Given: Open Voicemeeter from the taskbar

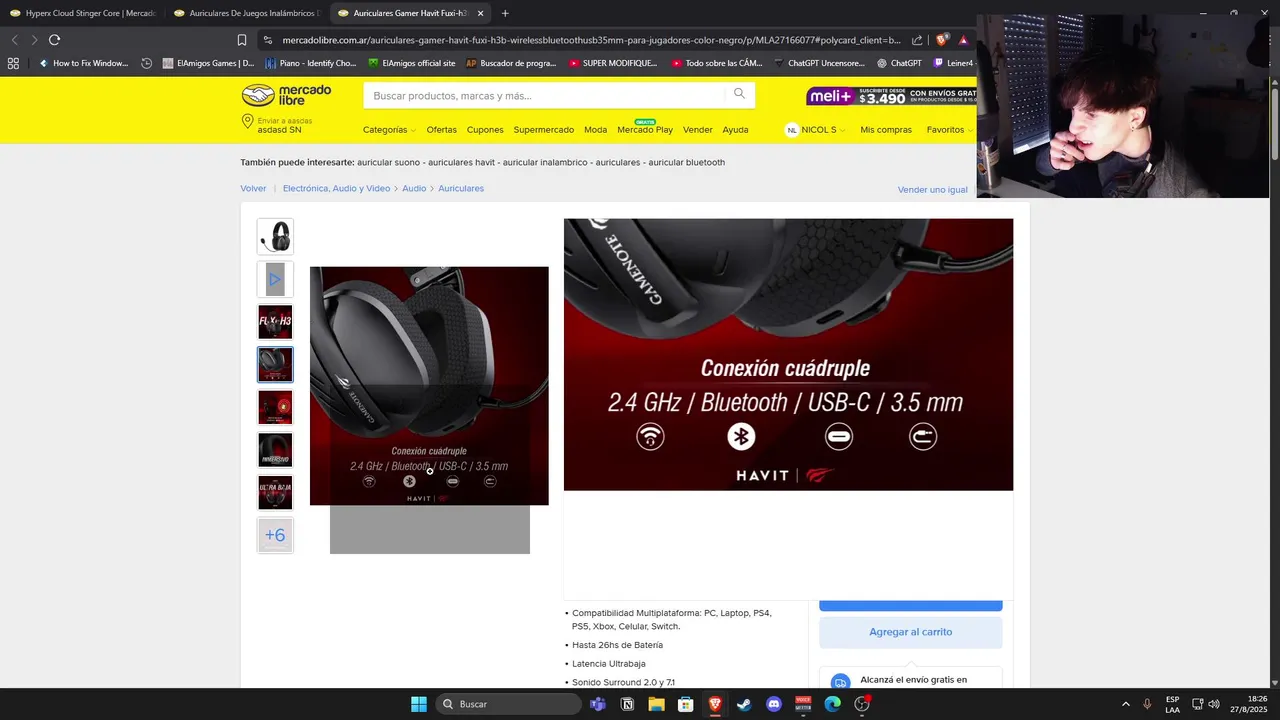Looking at the screenshot, I should (x=803, y=704).
